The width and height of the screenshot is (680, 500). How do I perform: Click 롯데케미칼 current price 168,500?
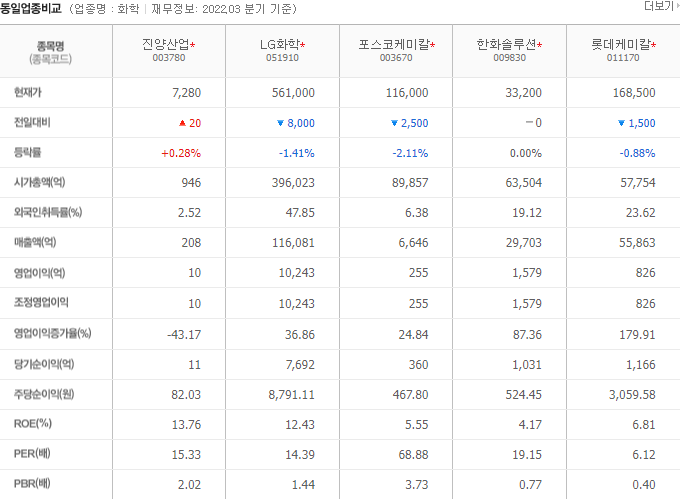coord(634,93)
